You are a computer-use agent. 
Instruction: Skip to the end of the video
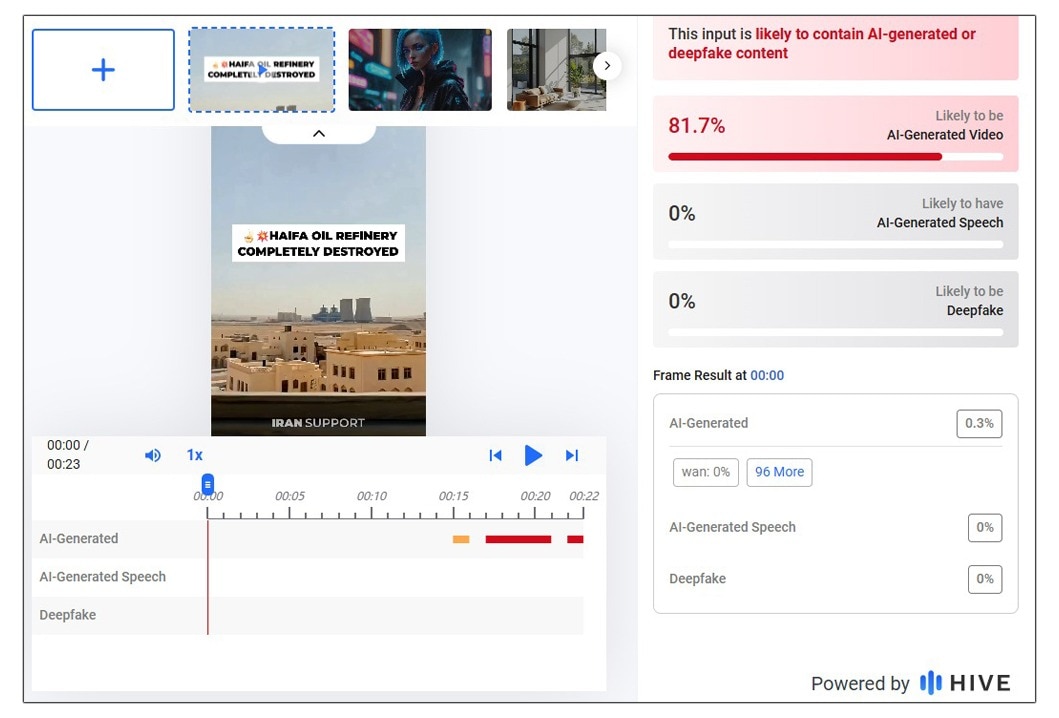(571, 455)
